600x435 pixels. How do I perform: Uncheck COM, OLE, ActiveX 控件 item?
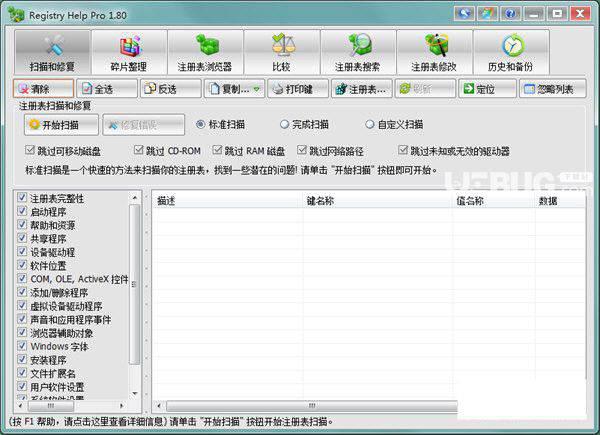[x=22, y=278]
